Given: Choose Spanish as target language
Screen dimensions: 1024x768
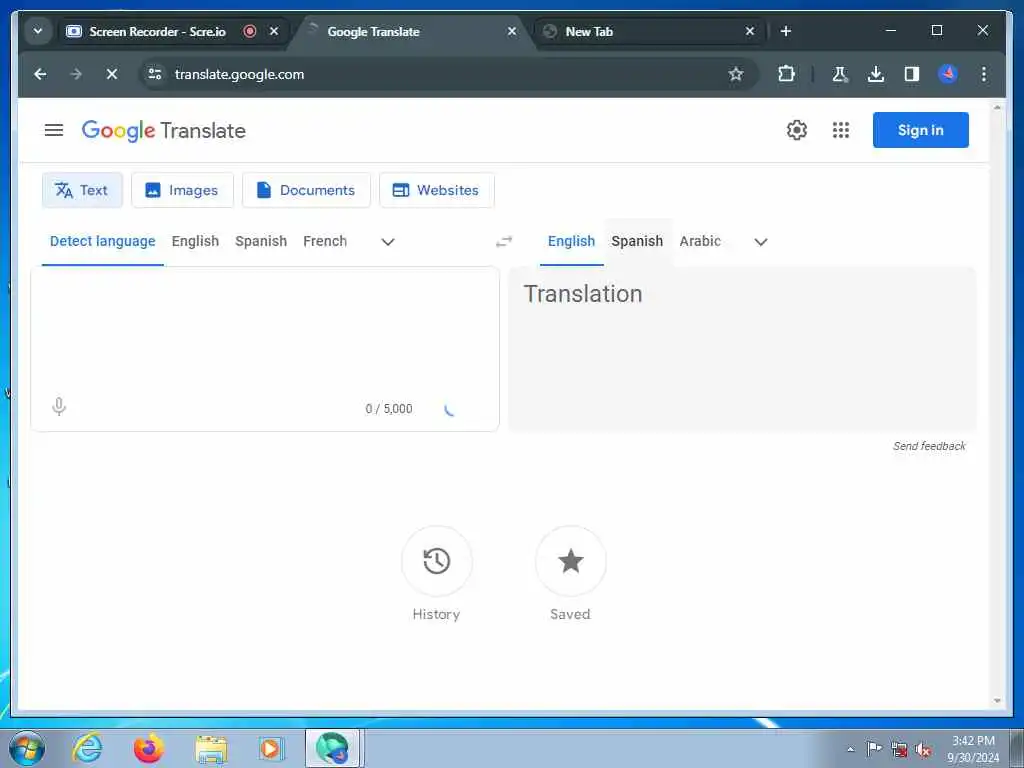Looking at the screenshot, I should 637,241.
